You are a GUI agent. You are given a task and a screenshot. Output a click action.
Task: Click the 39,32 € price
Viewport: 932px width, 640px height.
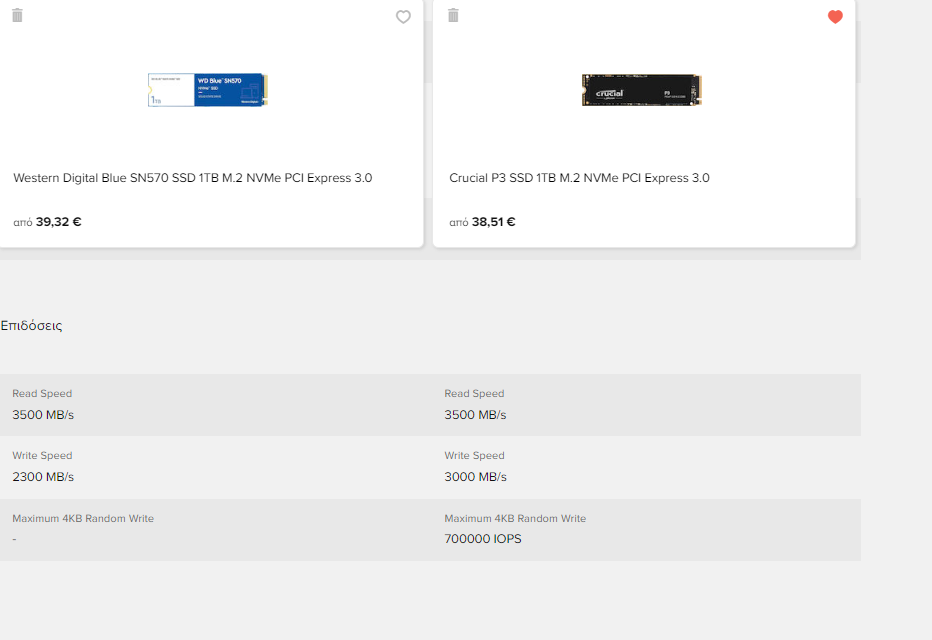tap(58, 222)
